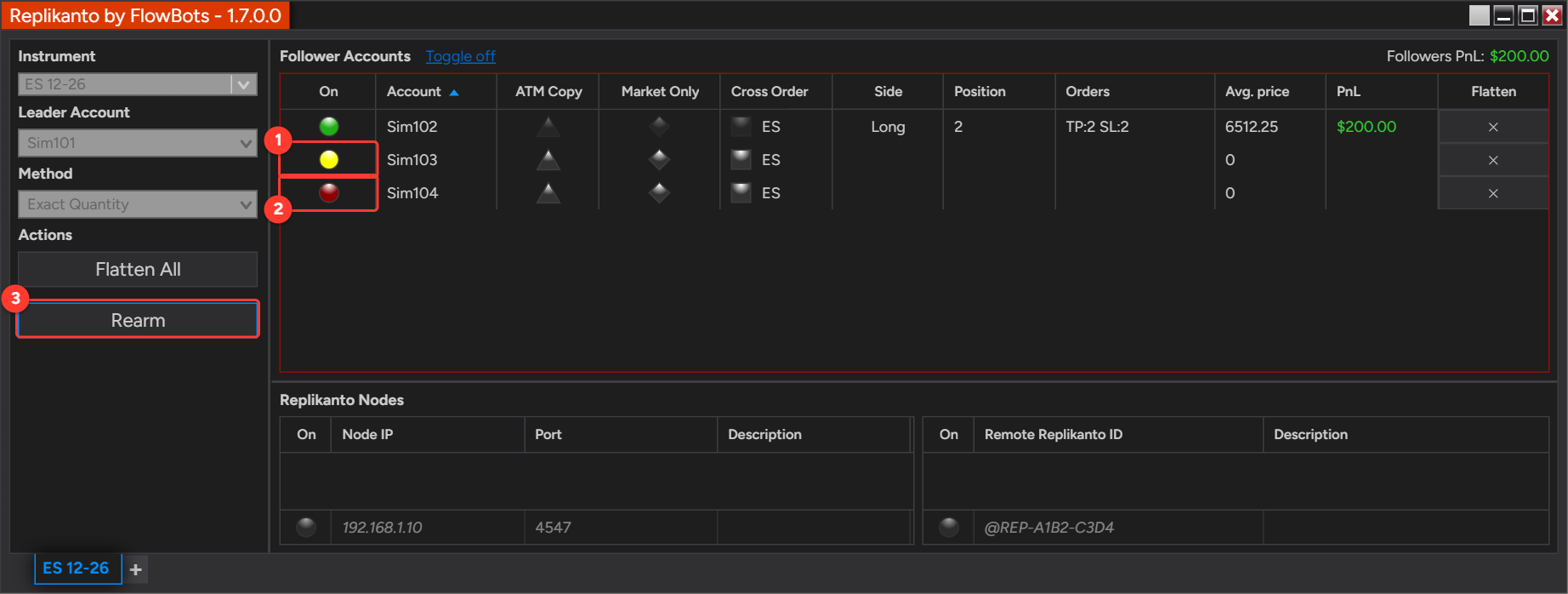Close the Replikanto window
The image size is (1568, 594).
1552,15
